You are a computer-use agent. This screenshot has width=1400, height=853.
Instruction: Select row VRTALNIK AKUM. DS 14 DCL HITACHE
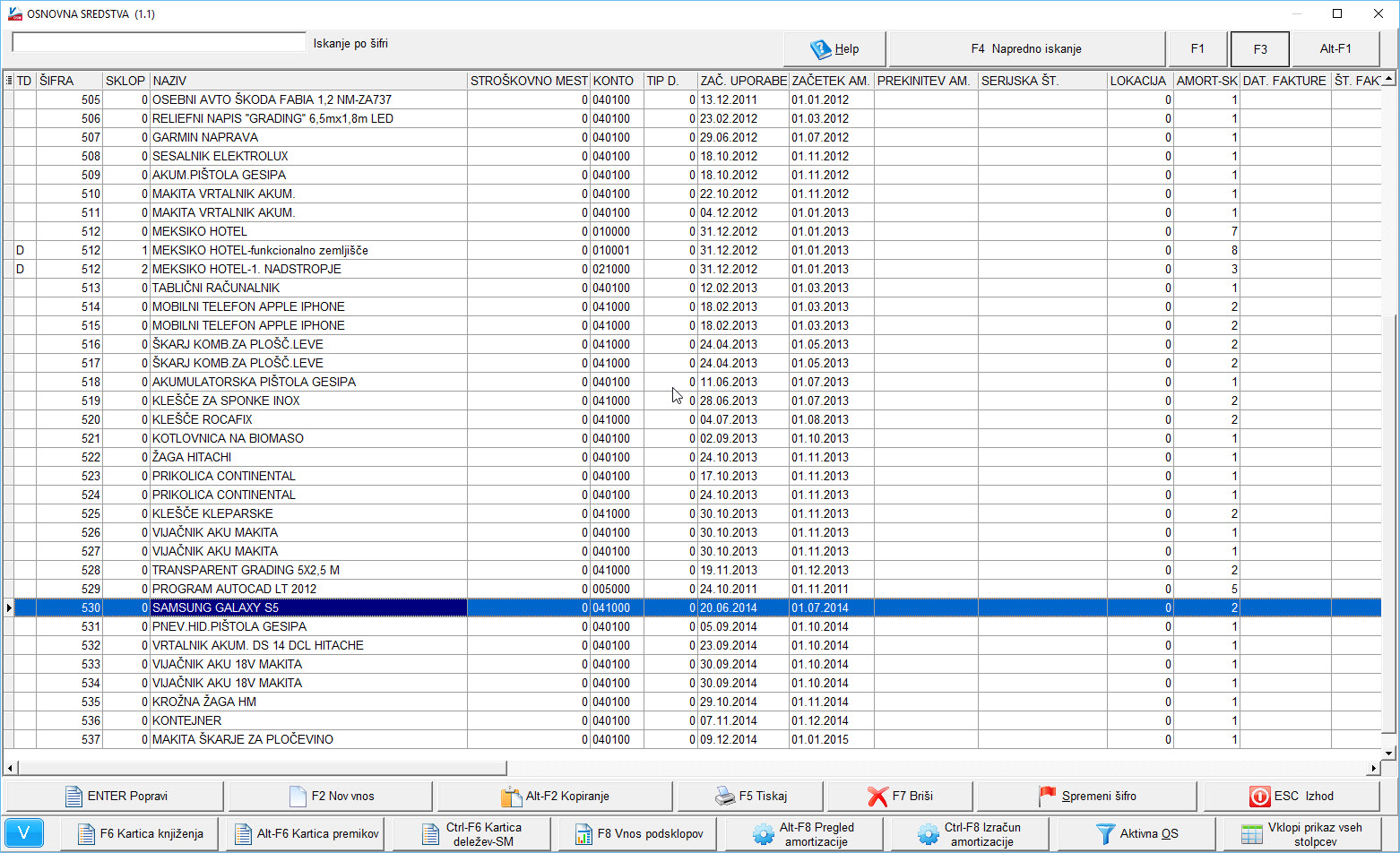point(692,645)
